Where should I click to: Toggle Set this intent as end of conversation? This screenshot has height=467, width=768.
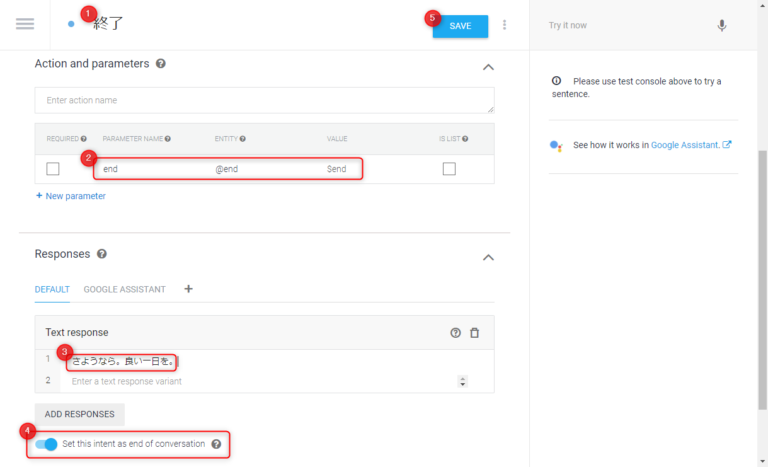click(46, 444)
